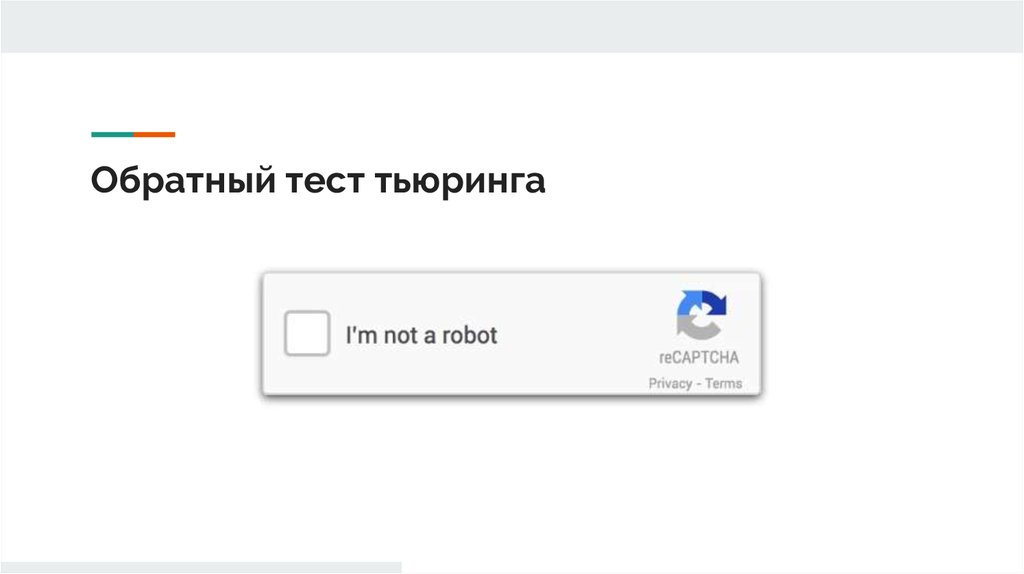The height and width of the screenshot is (574, 1024).
Task: Click the word "тест" in the heading
Action: [x=325, y=182]
